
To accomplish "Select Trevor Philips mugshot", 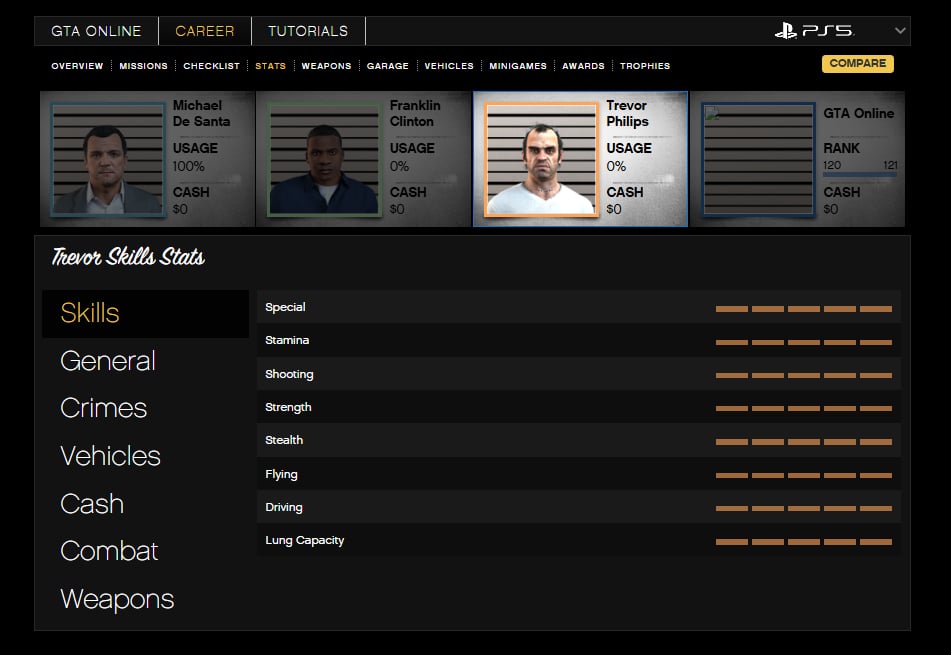I will [541, 160].
